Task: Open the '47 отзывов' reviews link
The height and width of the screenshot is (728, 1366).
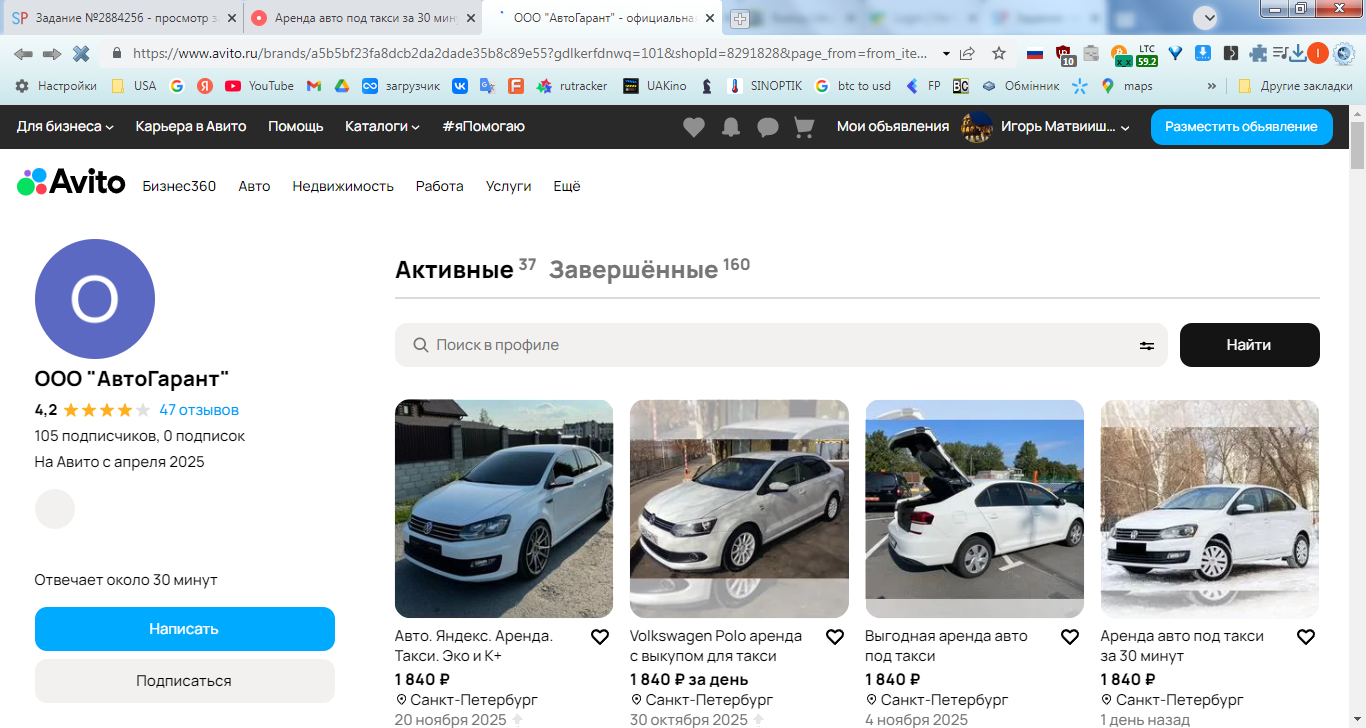Action: [x=199, y=410]
